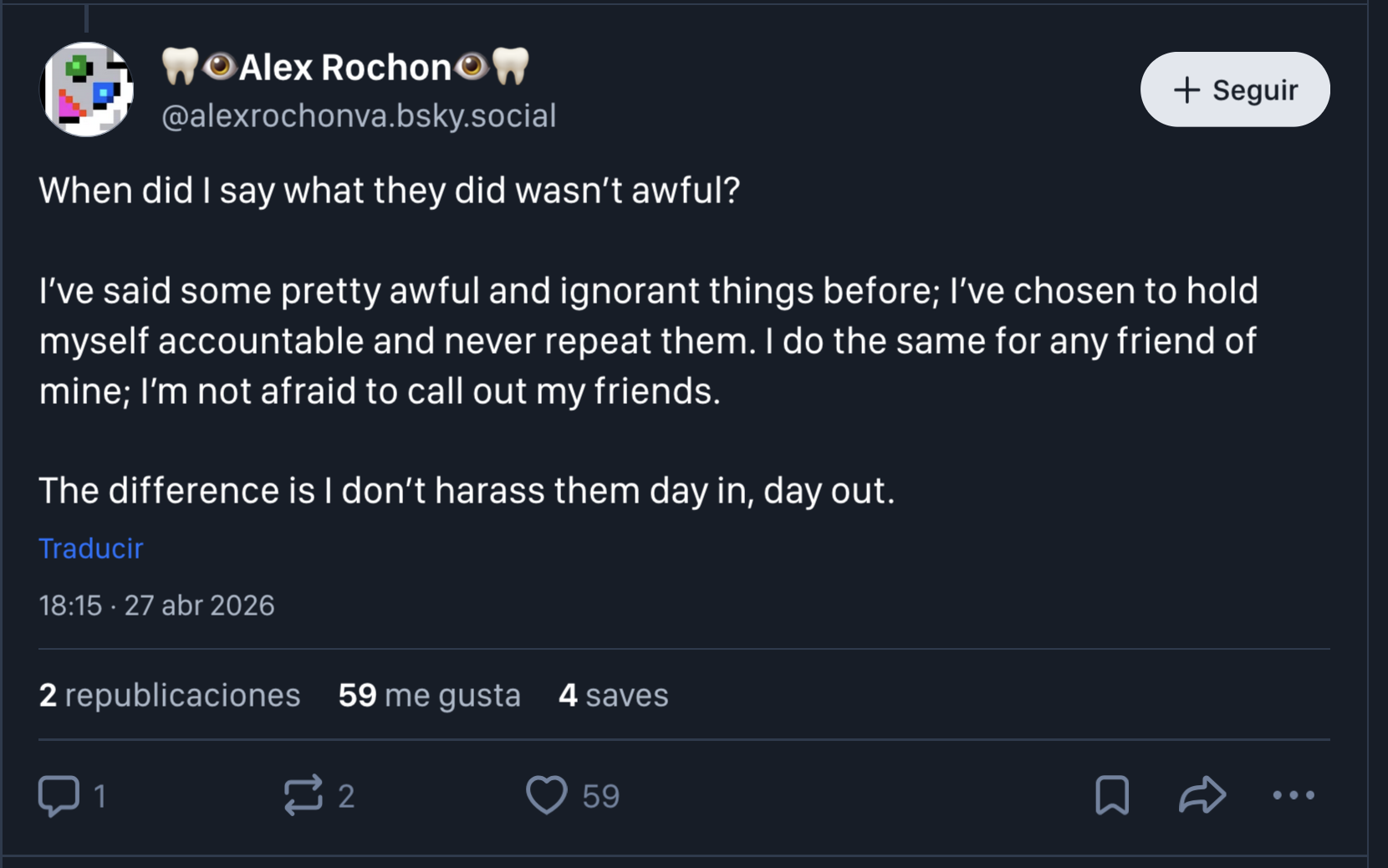Open Alex Rochon's avatar picture
The image size is (1388, 868).
[87, 89]
